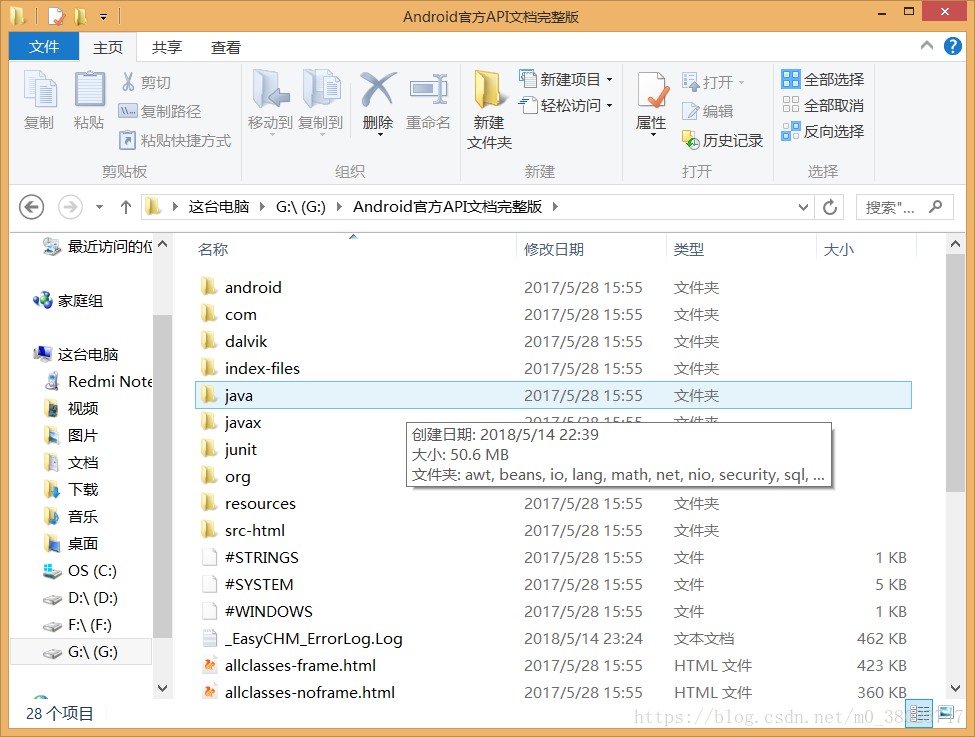Open the Open (打开) dropdown in ribbon
Viewport: 975px width, 737px height.
(x=713, y=82)
